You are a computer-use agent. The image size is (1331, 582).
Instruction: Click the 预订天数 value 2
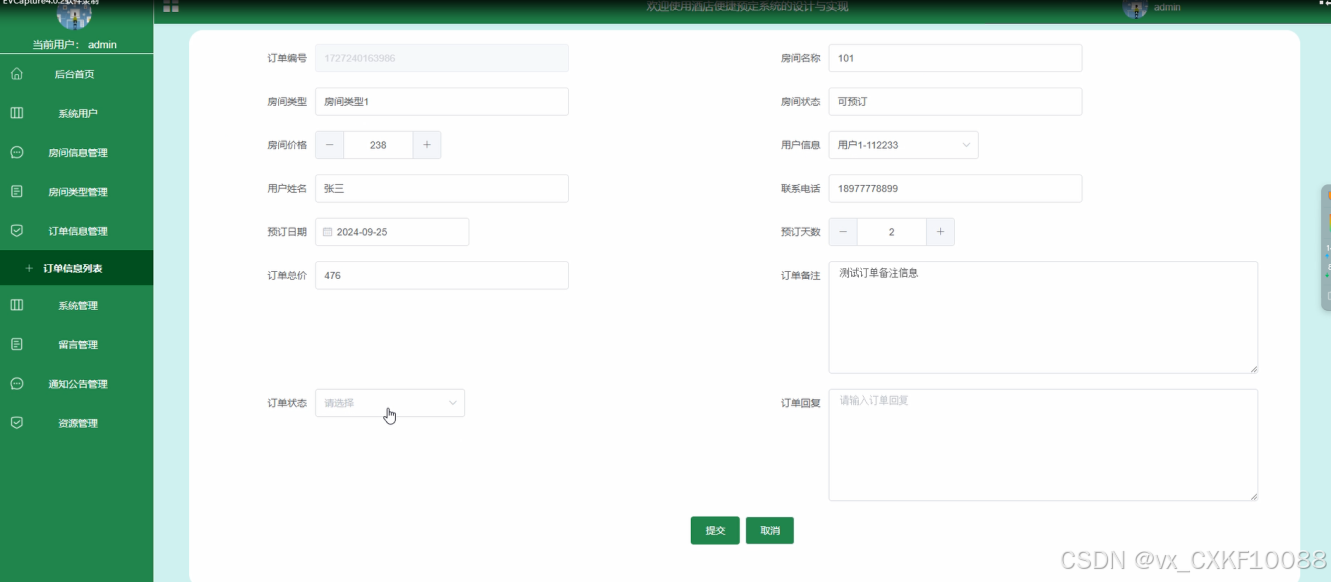click(x=891, y=232)
